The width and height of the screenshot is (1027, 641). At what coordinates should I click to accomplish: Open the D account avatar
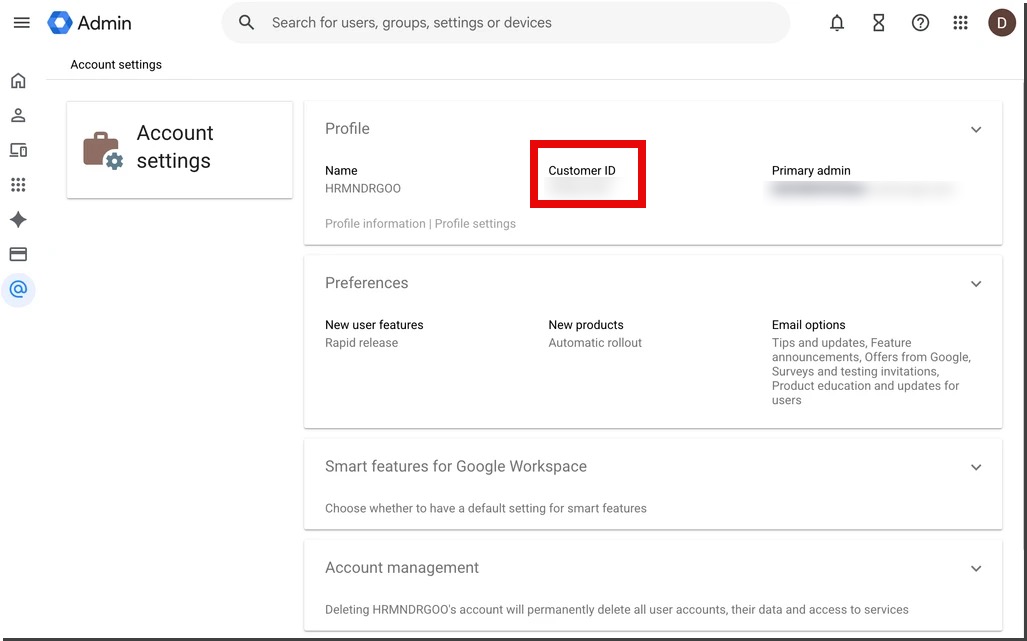click(x=1001, y=23)
